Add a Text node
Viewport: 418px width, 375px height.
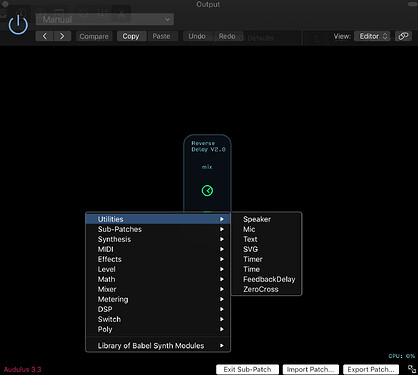(266, 239)
